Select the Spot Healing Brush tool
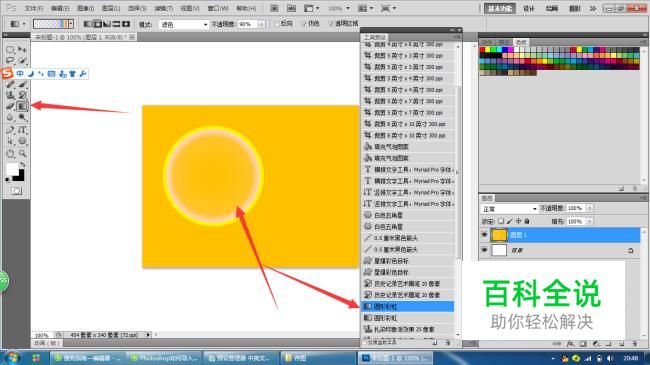Screen dimensions: 650x365 pos(10,84)
